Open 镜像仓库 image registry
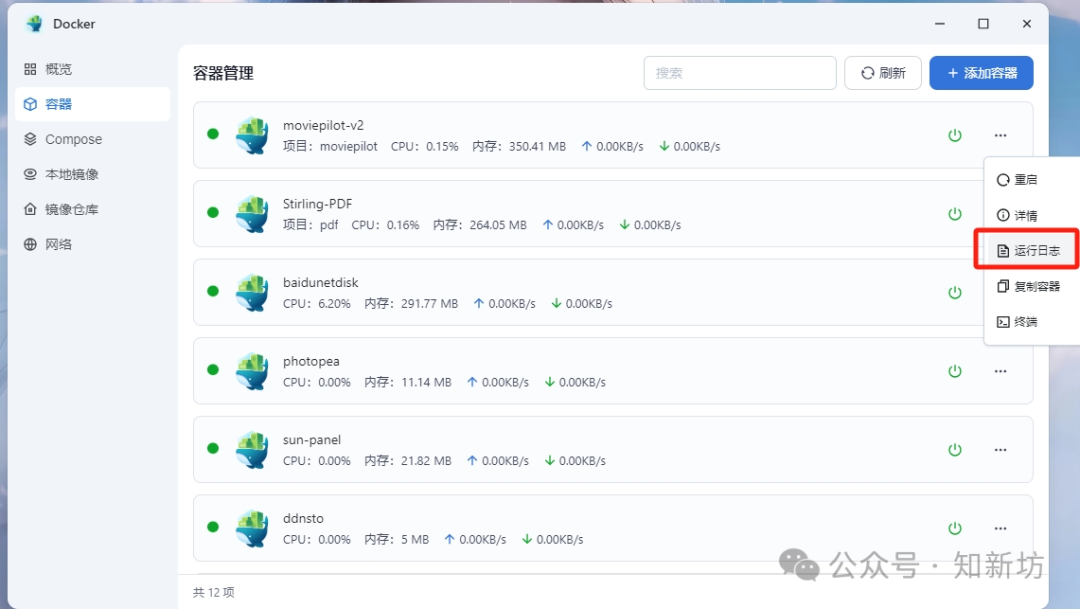The height and width of the screenshot is (609, 1080). coord(92,209)
